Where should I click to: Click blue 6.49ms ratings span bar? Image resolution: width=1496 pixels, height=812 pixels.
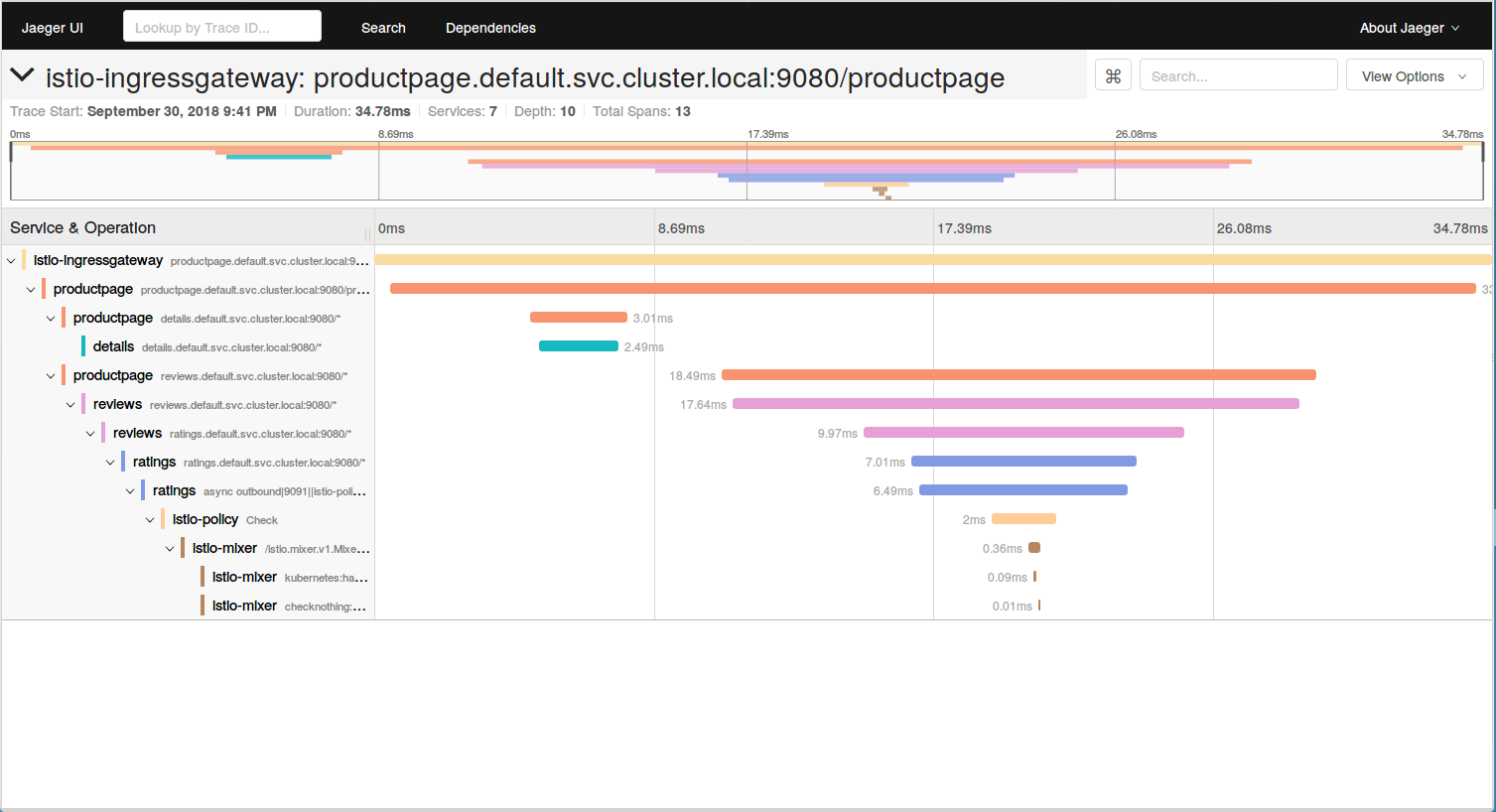pyautogui.click(x=1023, y=490)
